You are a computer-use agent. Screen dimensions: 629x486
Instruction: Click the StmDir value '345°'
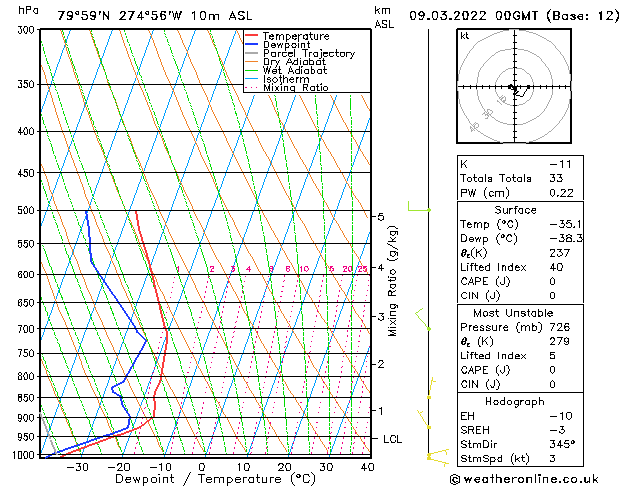pos(562,444)
